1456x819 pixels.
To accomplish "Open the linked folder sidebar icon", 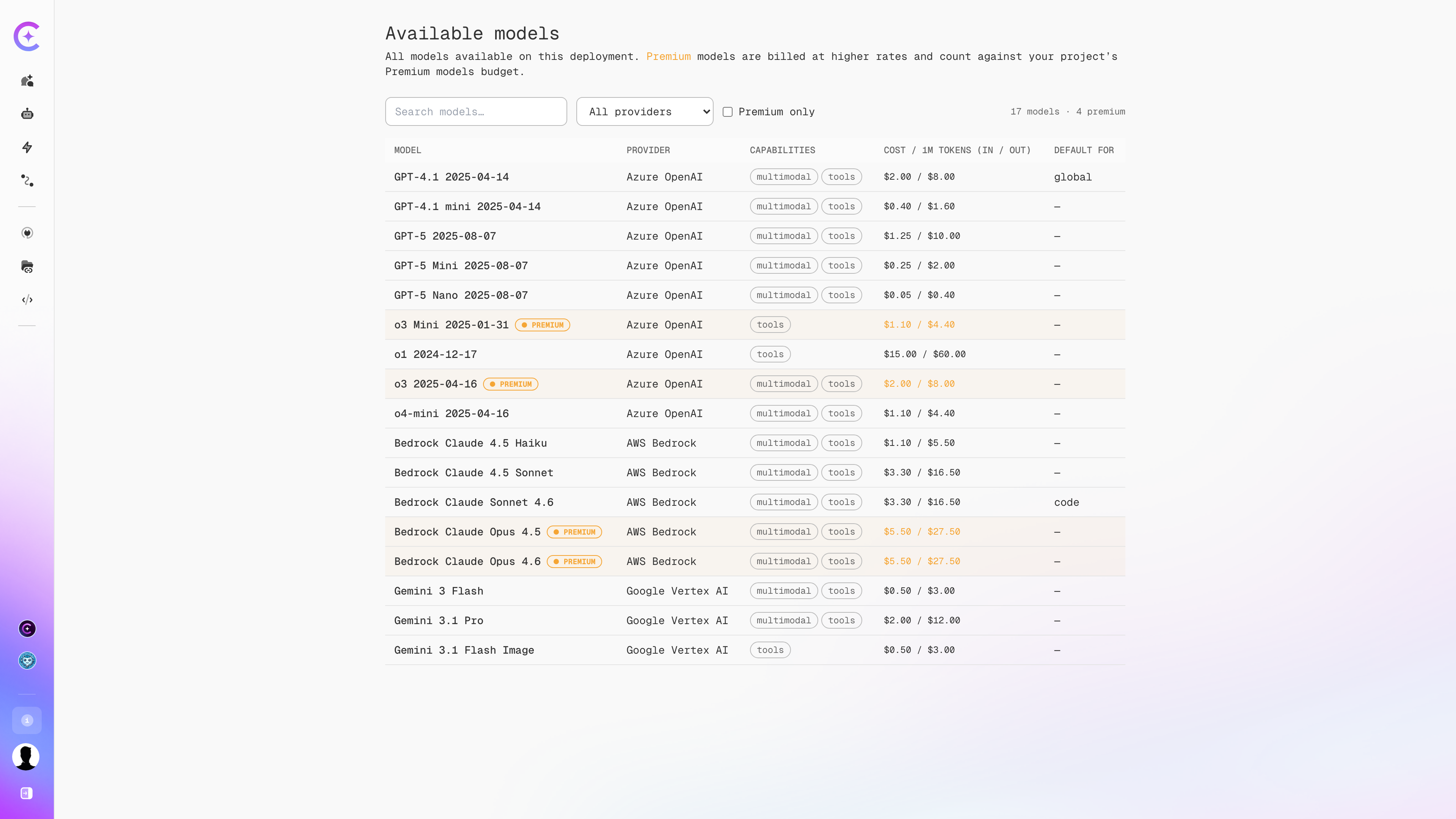I will tap(27, 266).
